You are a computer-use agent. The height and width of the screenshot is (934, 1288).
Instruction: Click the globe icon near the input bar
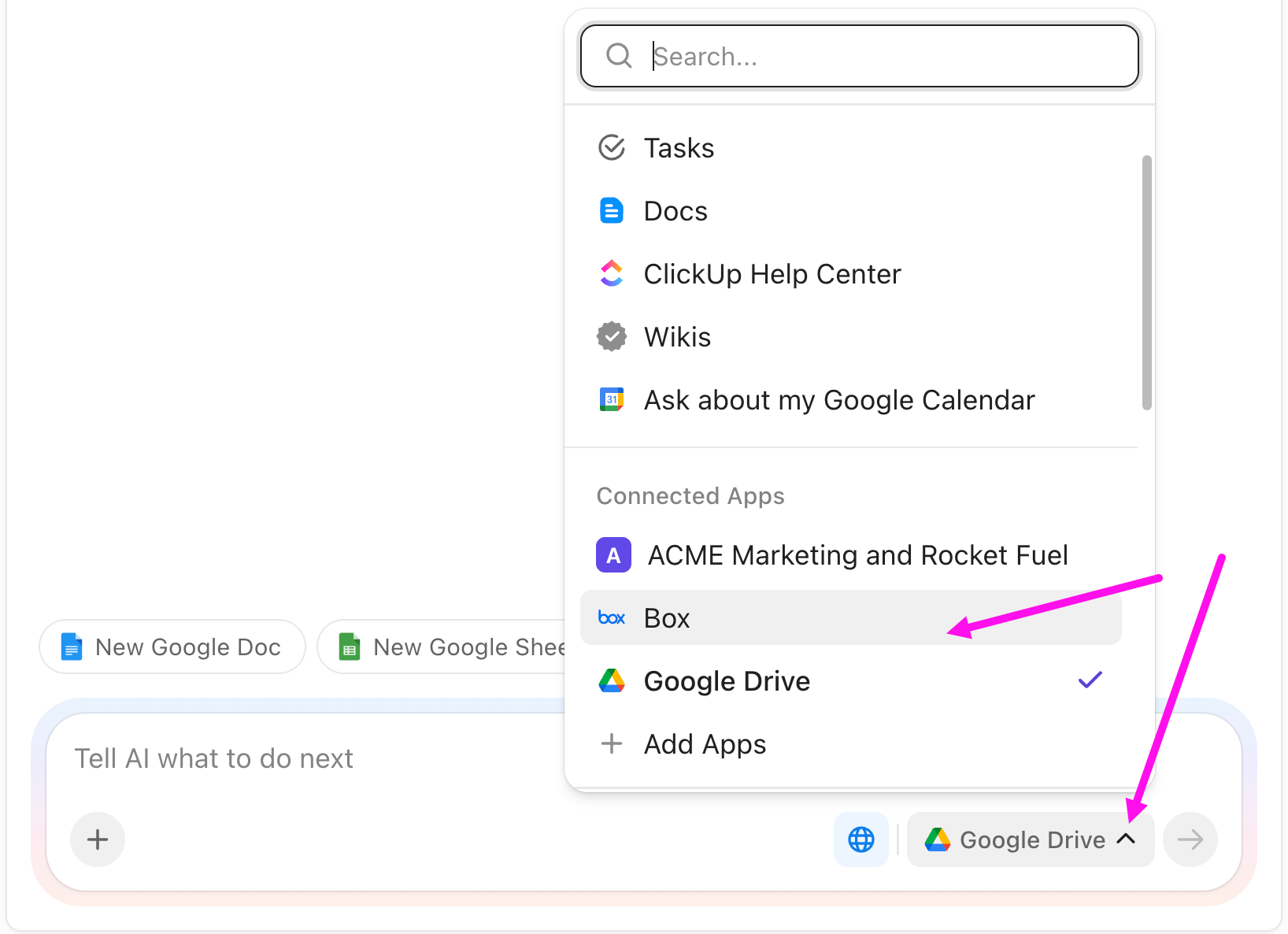pyautogui.click(x=861, y=839)
